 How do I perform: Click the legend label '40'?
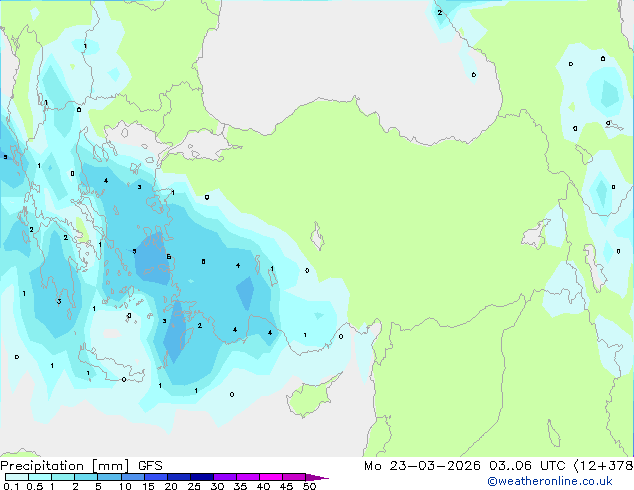click(x=263, y=486)
